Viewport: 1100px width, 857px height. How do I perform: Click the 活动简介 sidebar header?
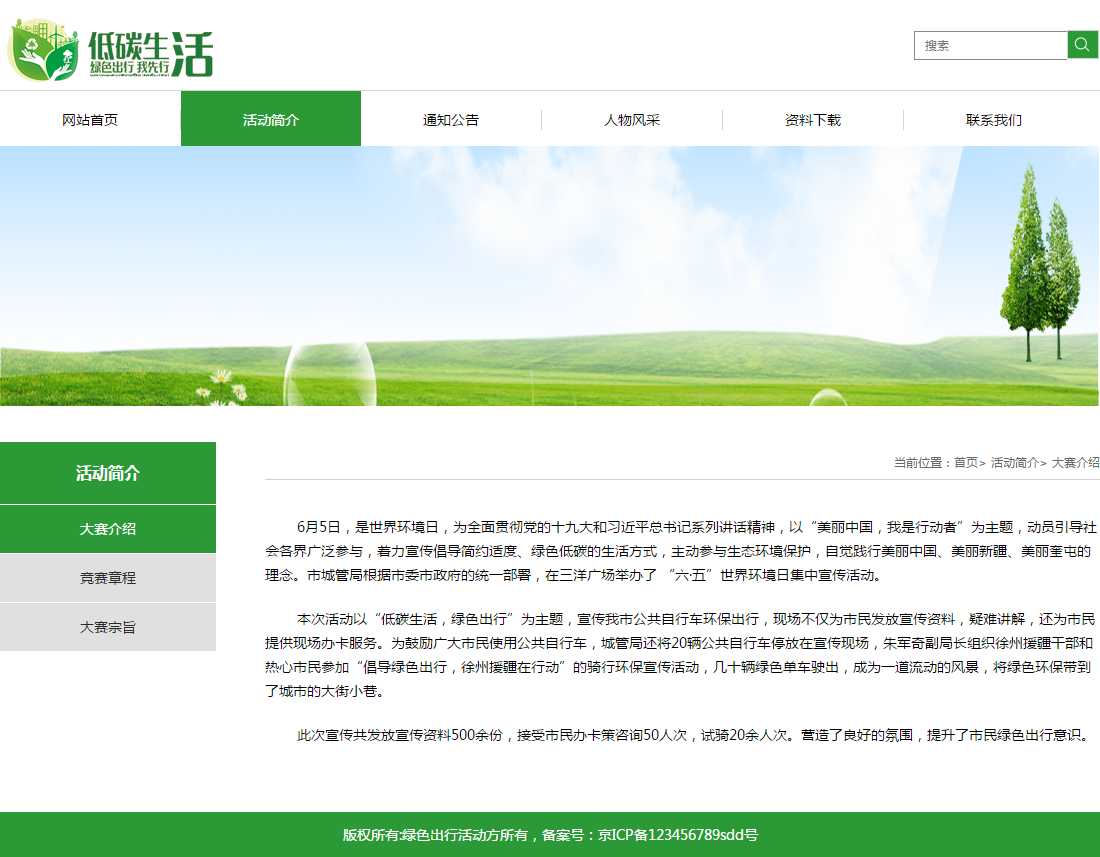click(108, 473)
